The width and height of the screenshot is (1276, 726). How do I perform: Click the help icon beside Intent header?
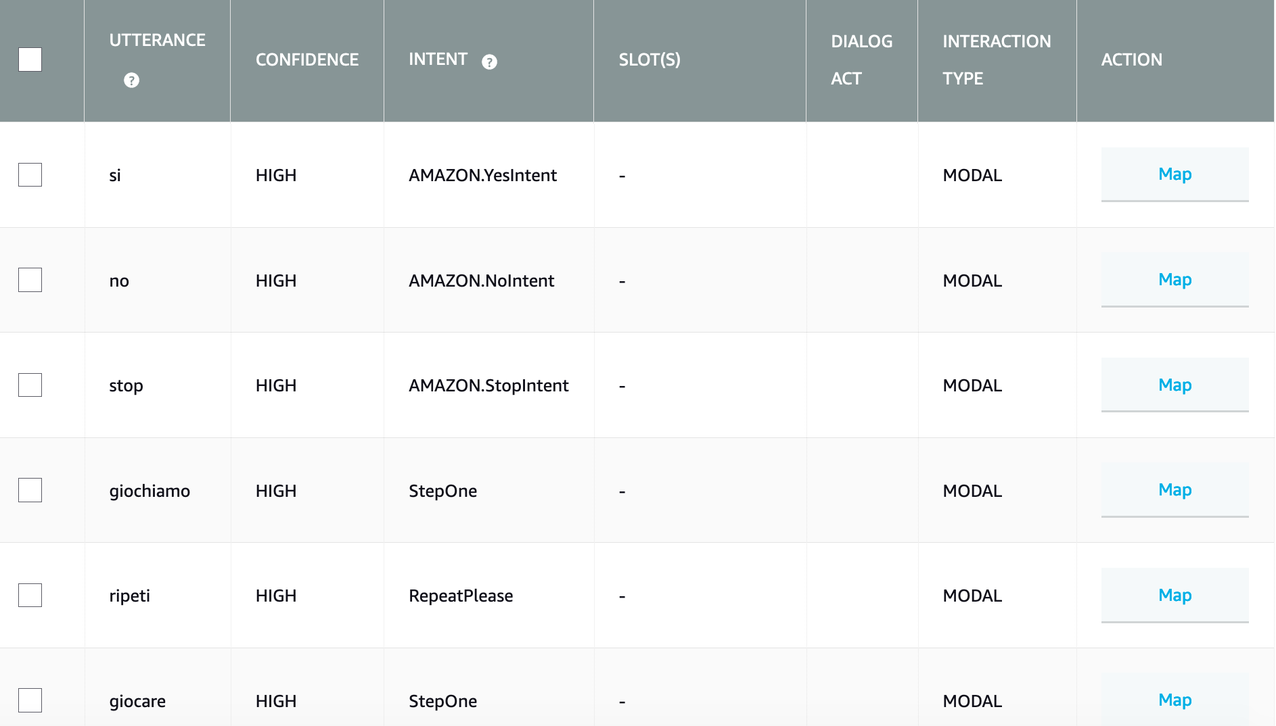[489, 62]
